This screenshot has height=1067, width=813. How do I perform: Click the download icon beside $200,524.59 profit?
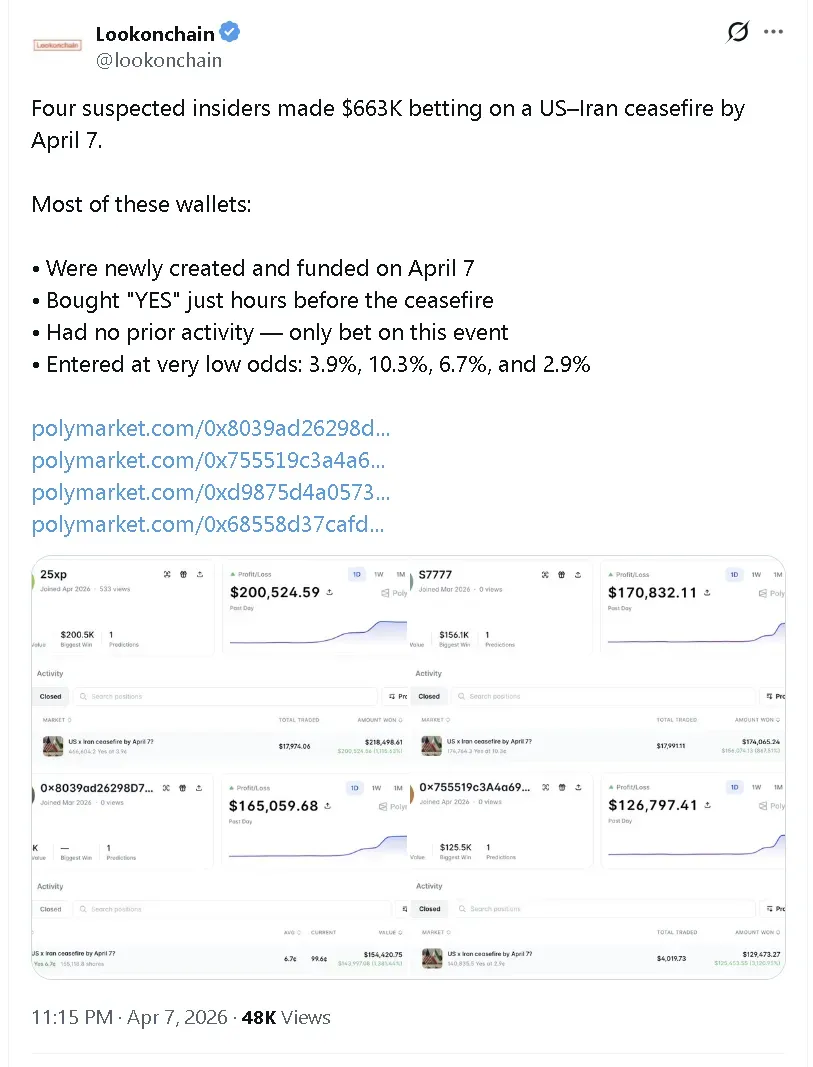(x=329, y=592)
